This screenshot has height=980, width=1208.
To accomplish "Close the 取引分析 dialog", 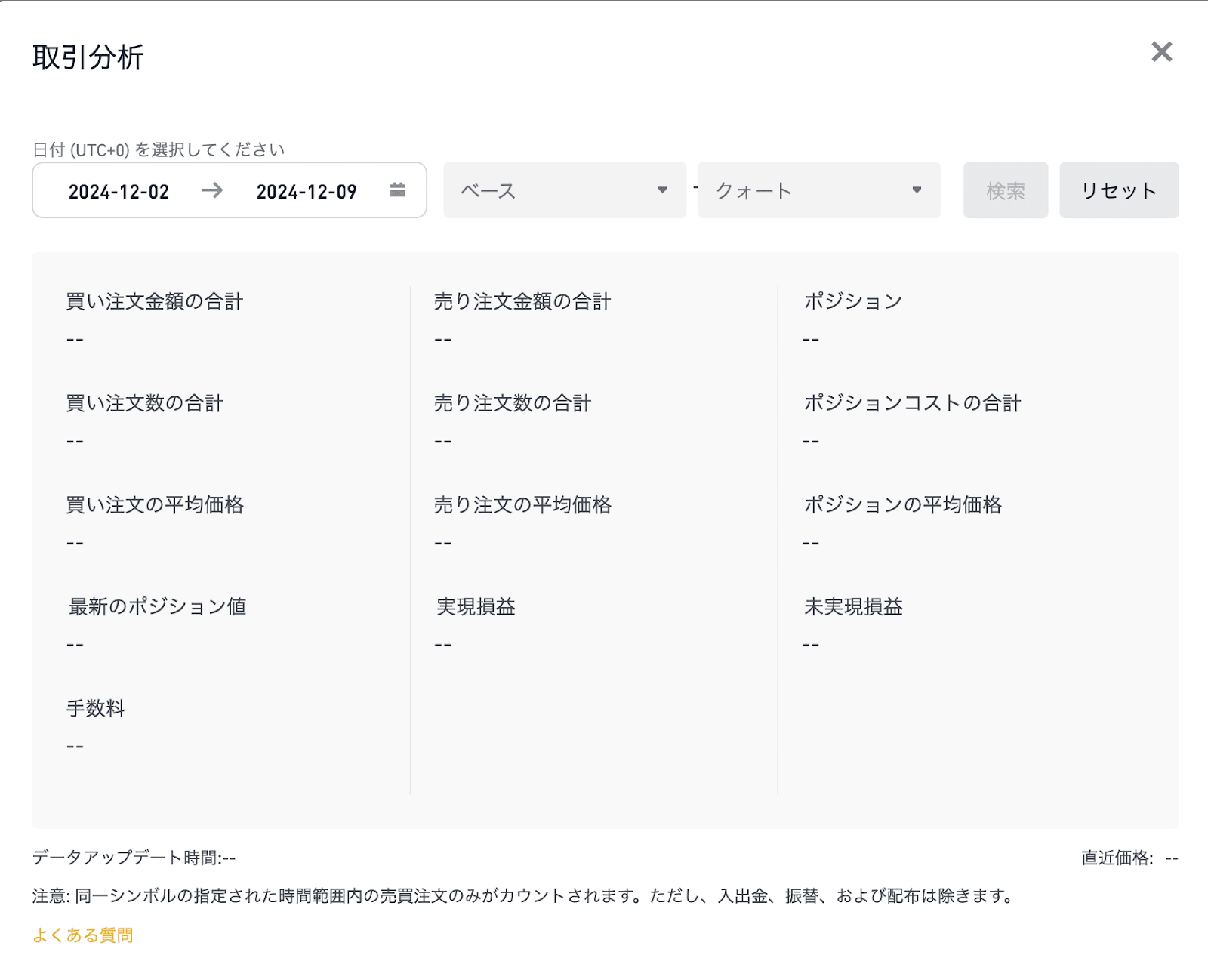I will (1161, 52).
